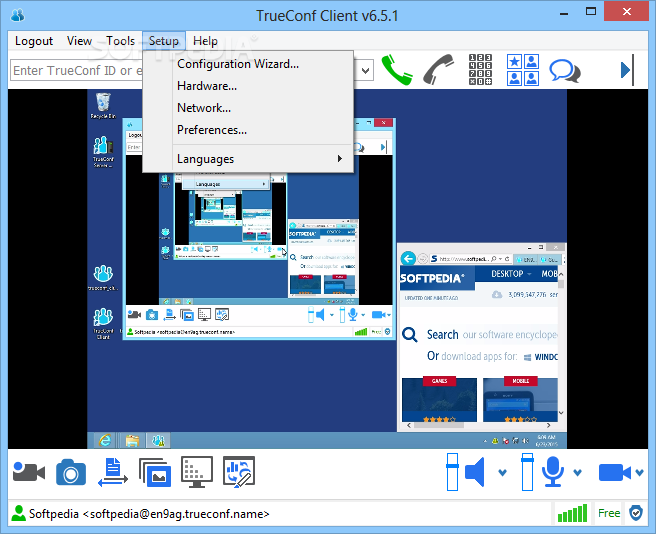
Task: Open the Help menu
Action: pyautogui.click(x=205, y=41)
